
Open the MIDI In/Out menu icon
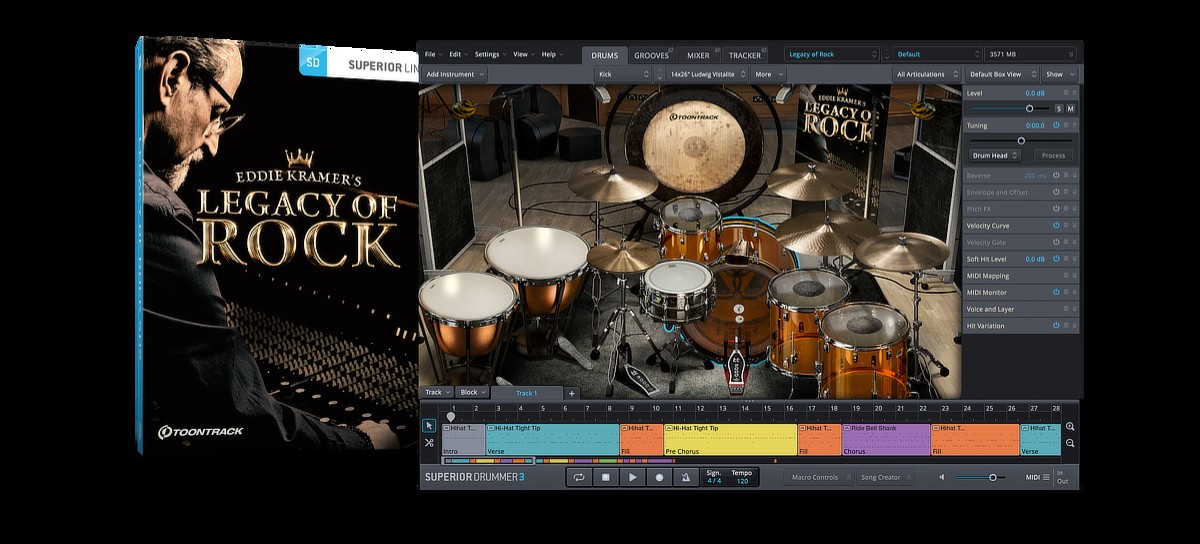coord(1047,477)
